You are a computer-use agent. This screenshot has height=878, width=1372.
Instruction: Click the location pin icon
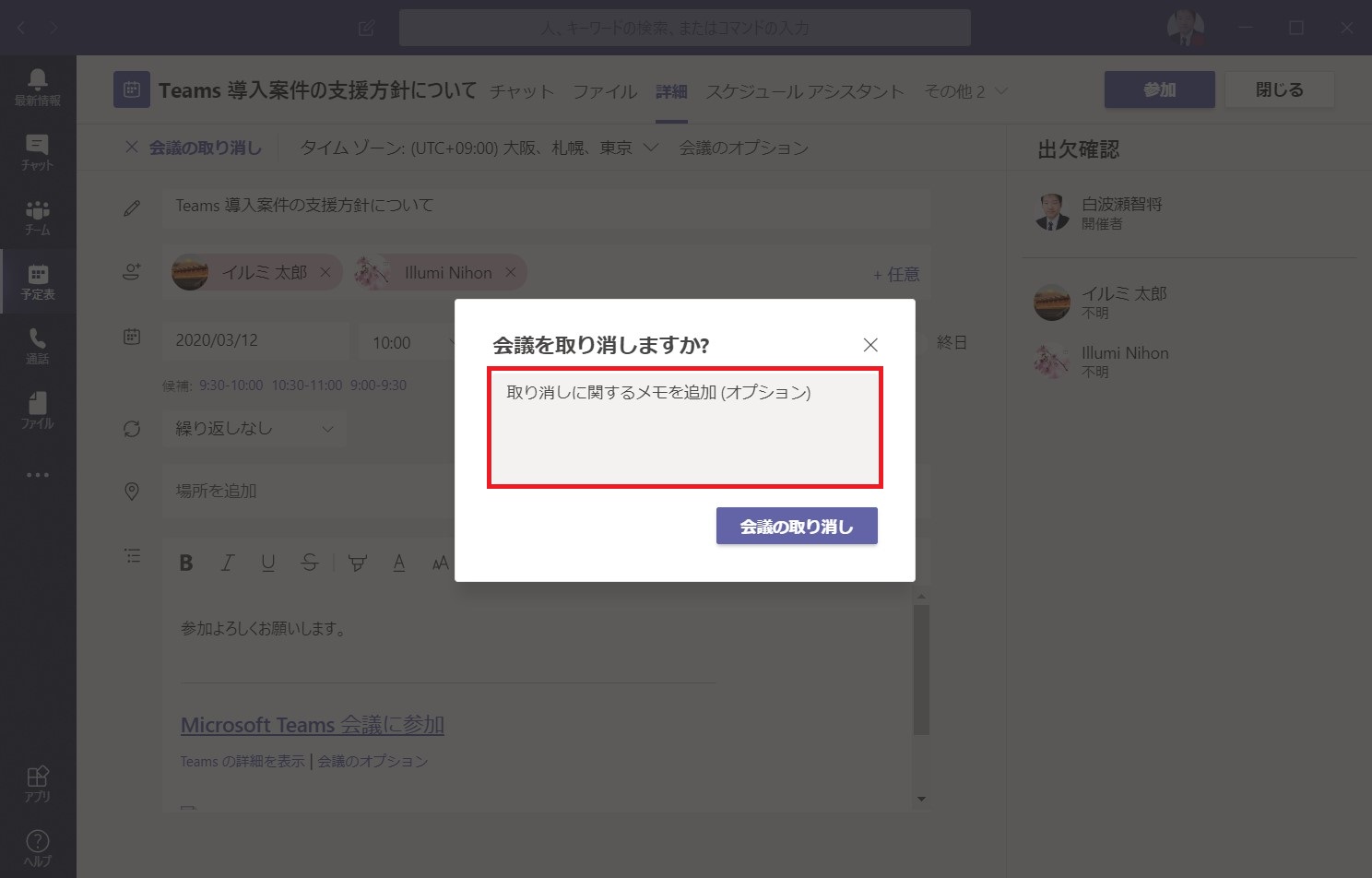132,492
